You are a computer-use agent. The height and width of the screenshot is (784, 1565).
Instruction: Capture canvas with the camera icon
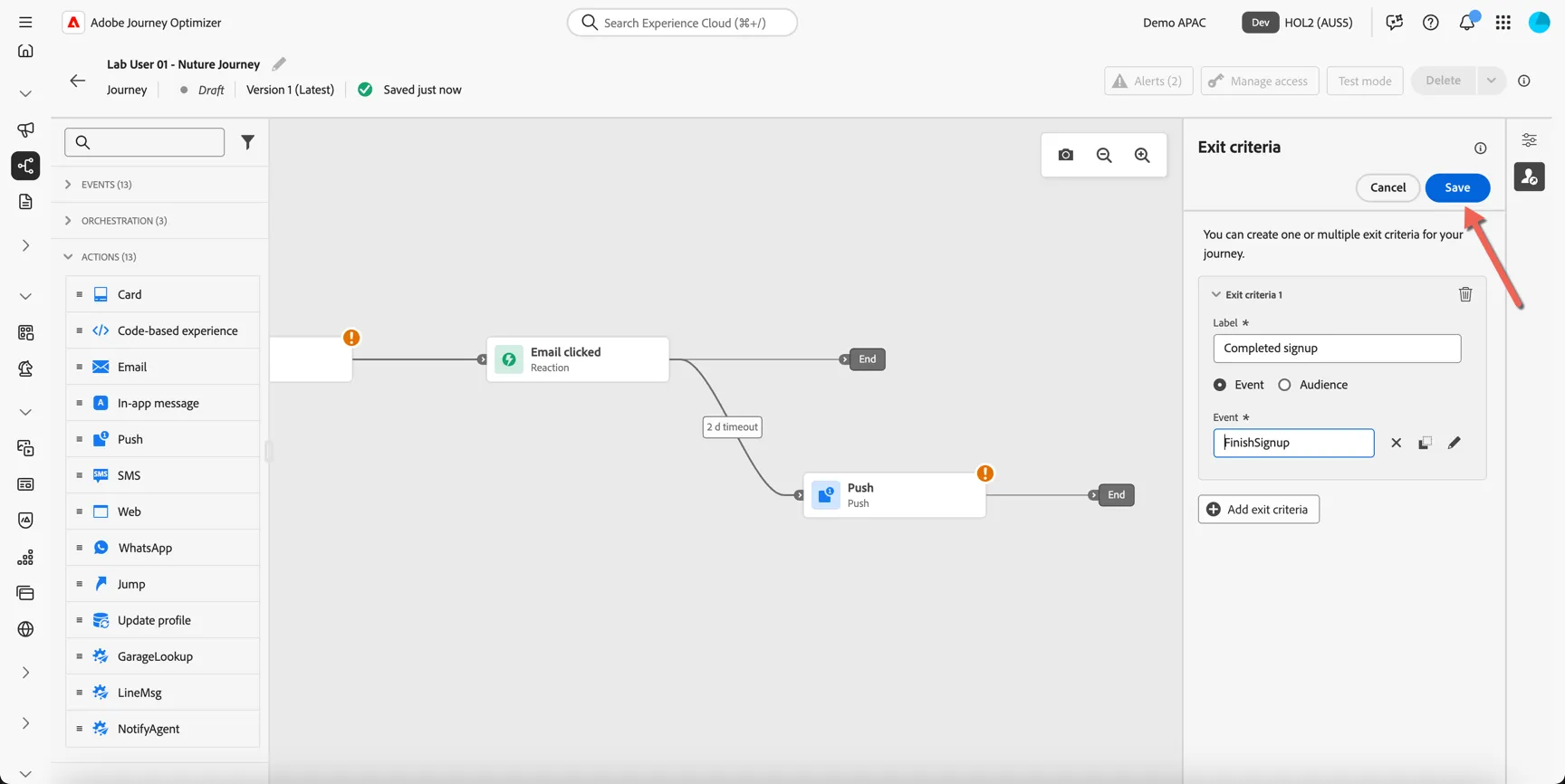coord(1066,155)
